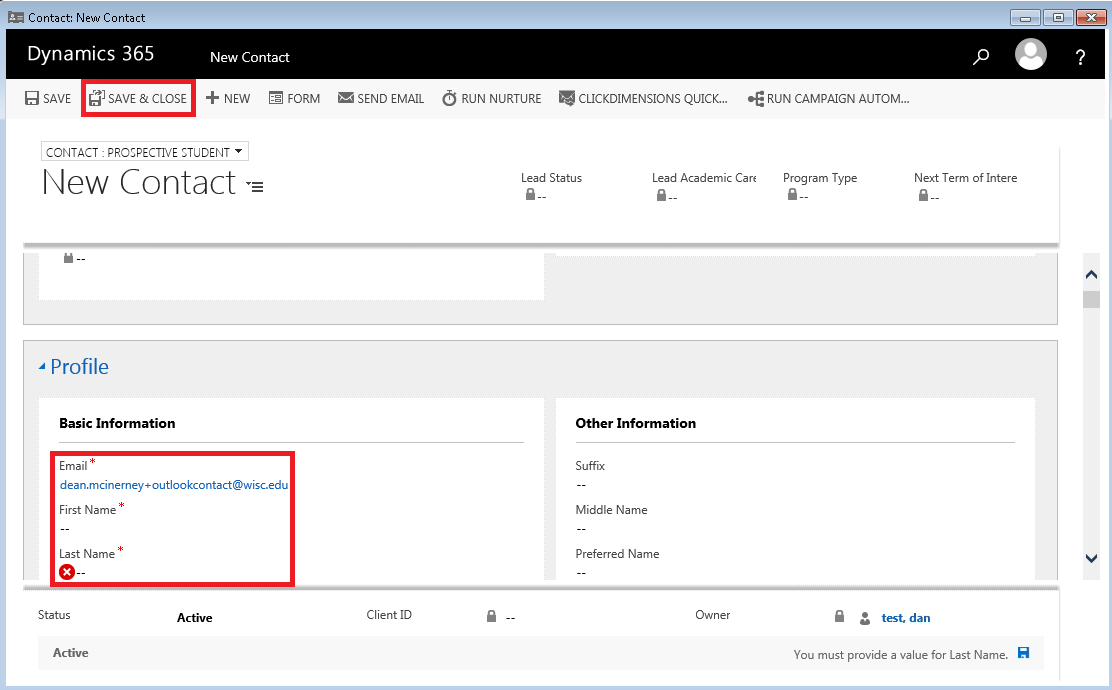This screenshot has width=1112, height=690.
Task: Open the user profile avatar
Action: coord(1030,55)
